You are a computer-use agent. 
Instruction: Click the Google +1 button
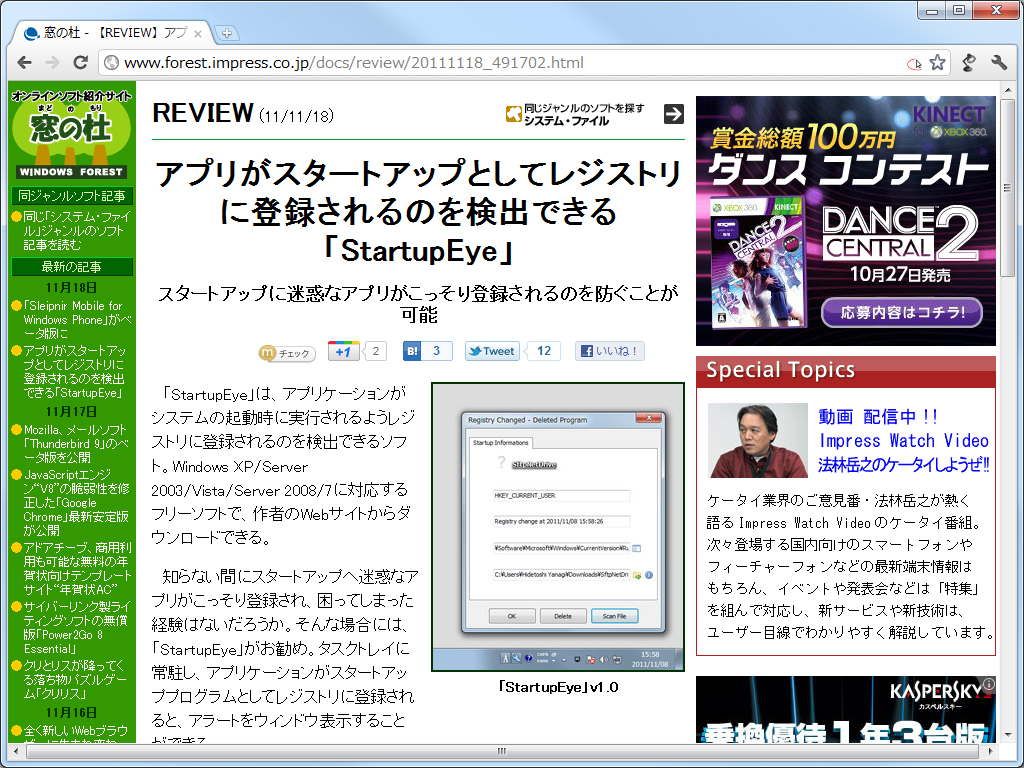[344, 351]
